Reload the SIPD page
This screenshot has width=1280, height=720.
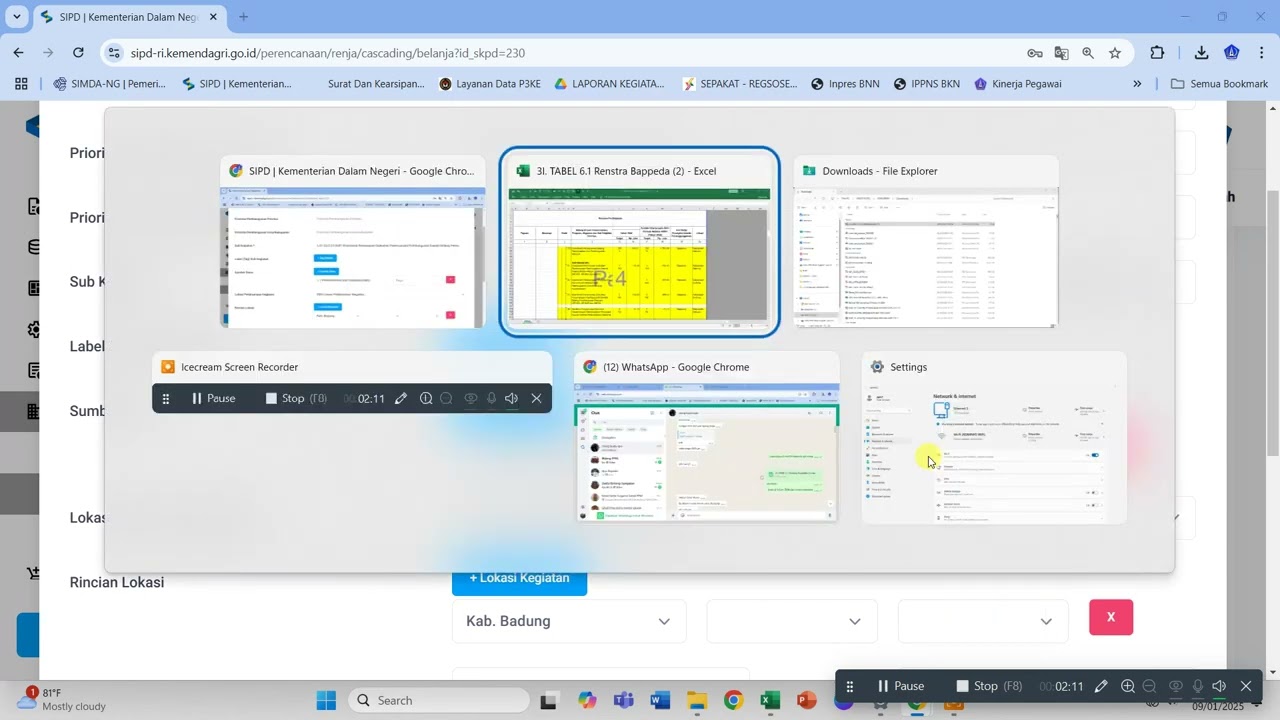(x=78, y=53)
